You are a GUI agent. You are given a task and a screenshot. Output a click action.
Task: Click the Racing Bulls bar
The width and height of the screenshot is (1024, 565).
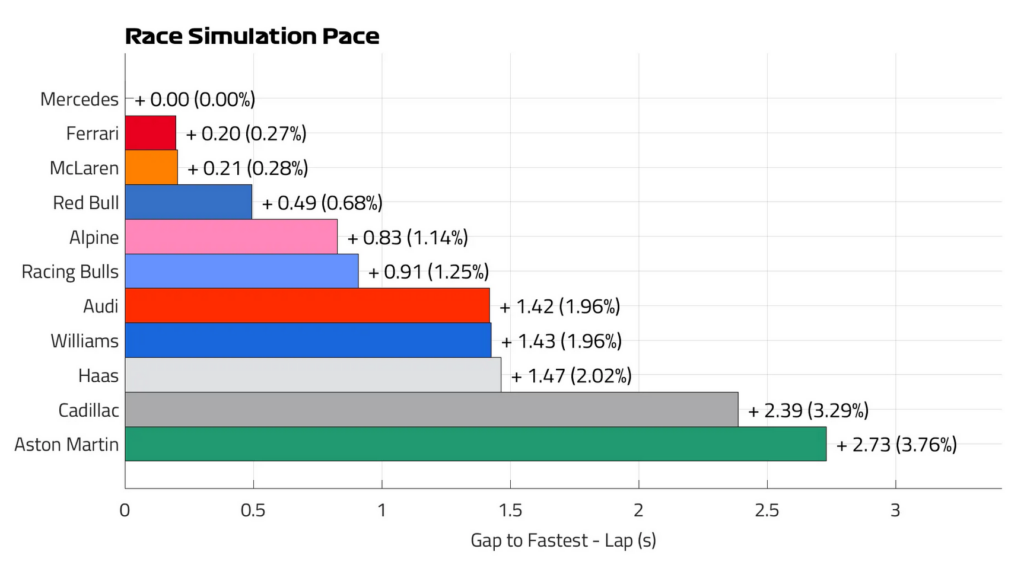tap(242, 272)
